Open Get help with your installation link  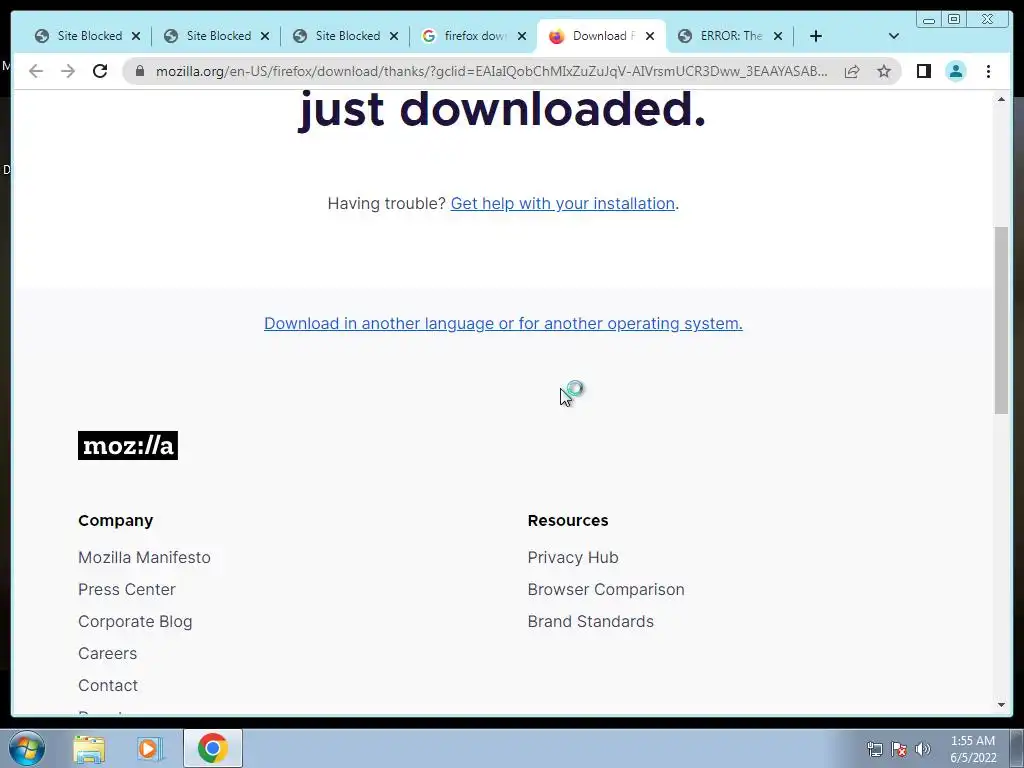(562, 204)
